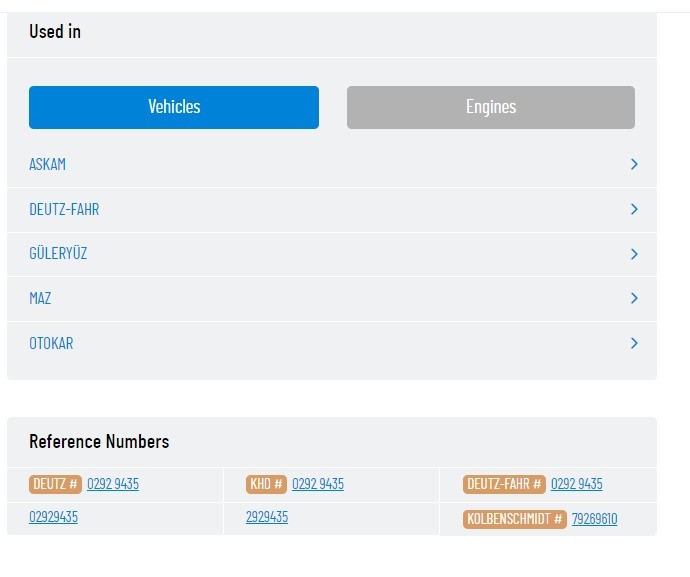
Task: Click the KHD # brand badge
Action: 266,484
